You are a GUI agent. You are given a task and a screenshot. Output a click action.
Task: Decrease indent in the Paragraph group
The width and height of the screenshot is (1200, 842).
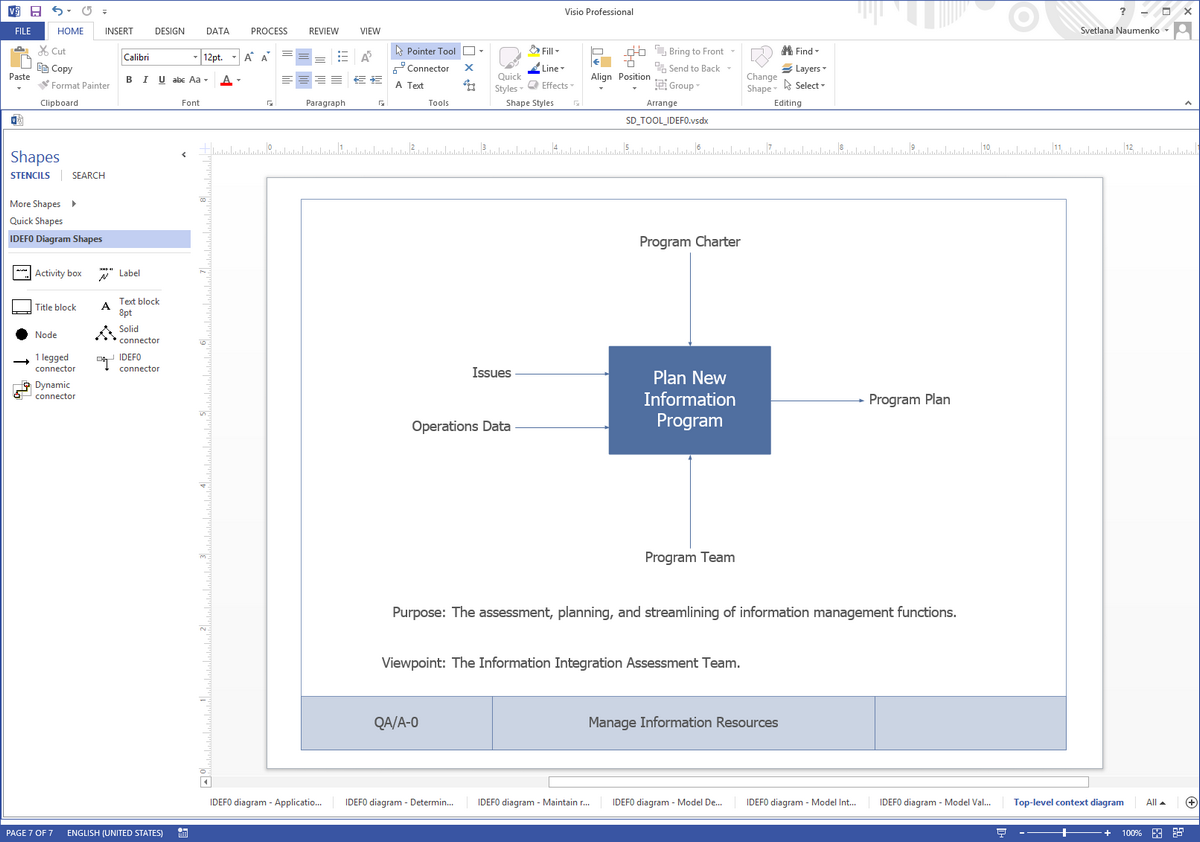pyautogui.click(x=360, y=80)
